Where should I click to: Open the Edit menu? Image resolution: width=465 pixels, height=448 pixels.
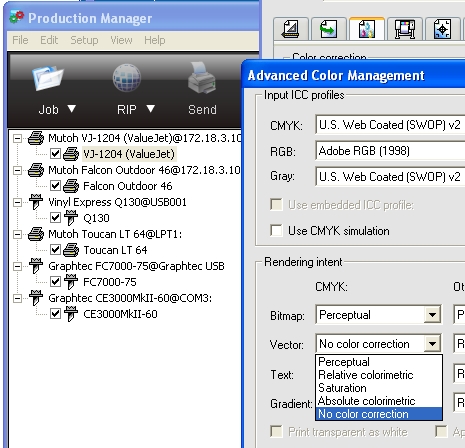(49, 40)
